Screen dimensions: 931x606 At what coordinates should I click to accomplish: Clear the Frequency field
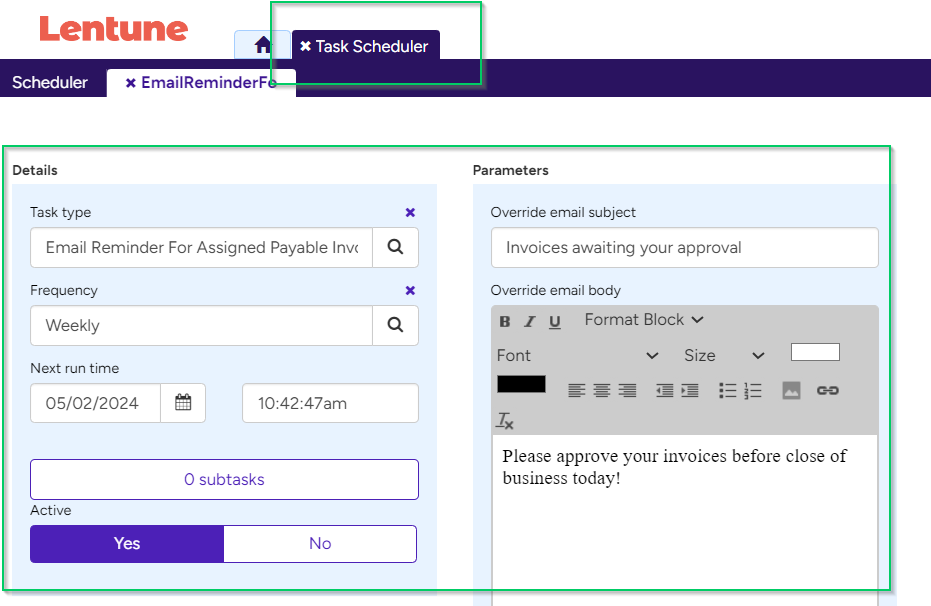[x=410, y=290]
